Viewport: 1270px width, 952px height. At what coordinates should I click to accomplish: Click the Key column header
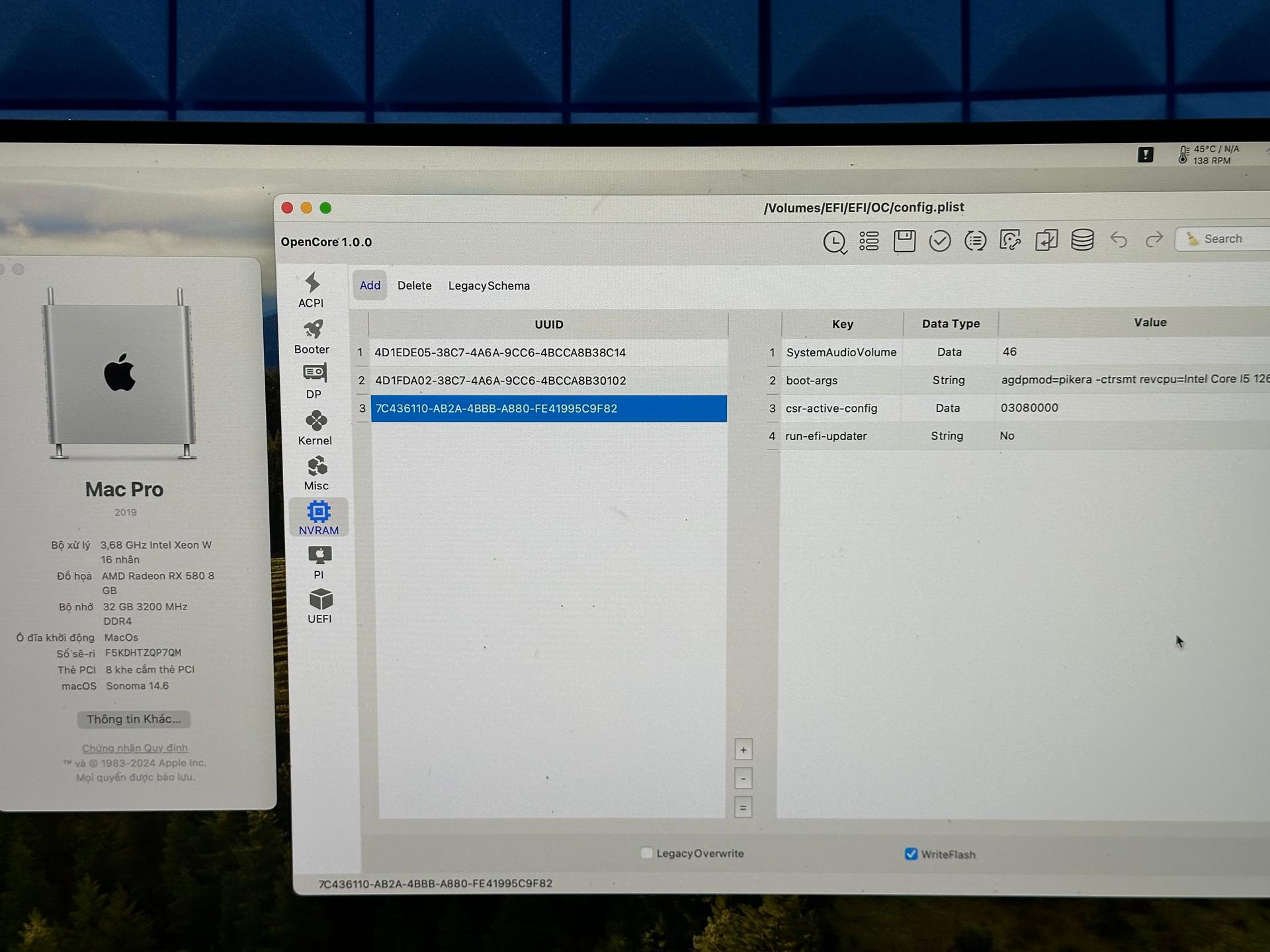tap(842, 324)
